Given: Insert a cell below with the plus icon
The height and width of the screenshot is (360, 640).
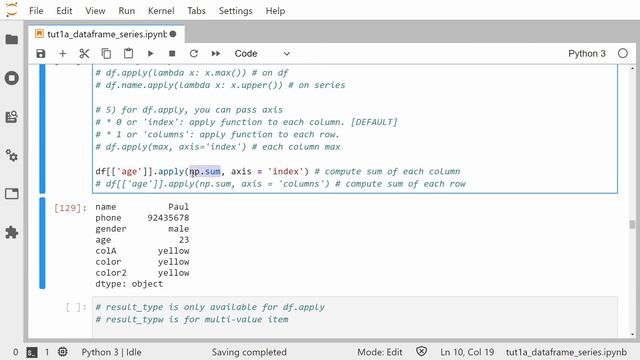Looking at the screenshot, I should [x=62, y=53].
